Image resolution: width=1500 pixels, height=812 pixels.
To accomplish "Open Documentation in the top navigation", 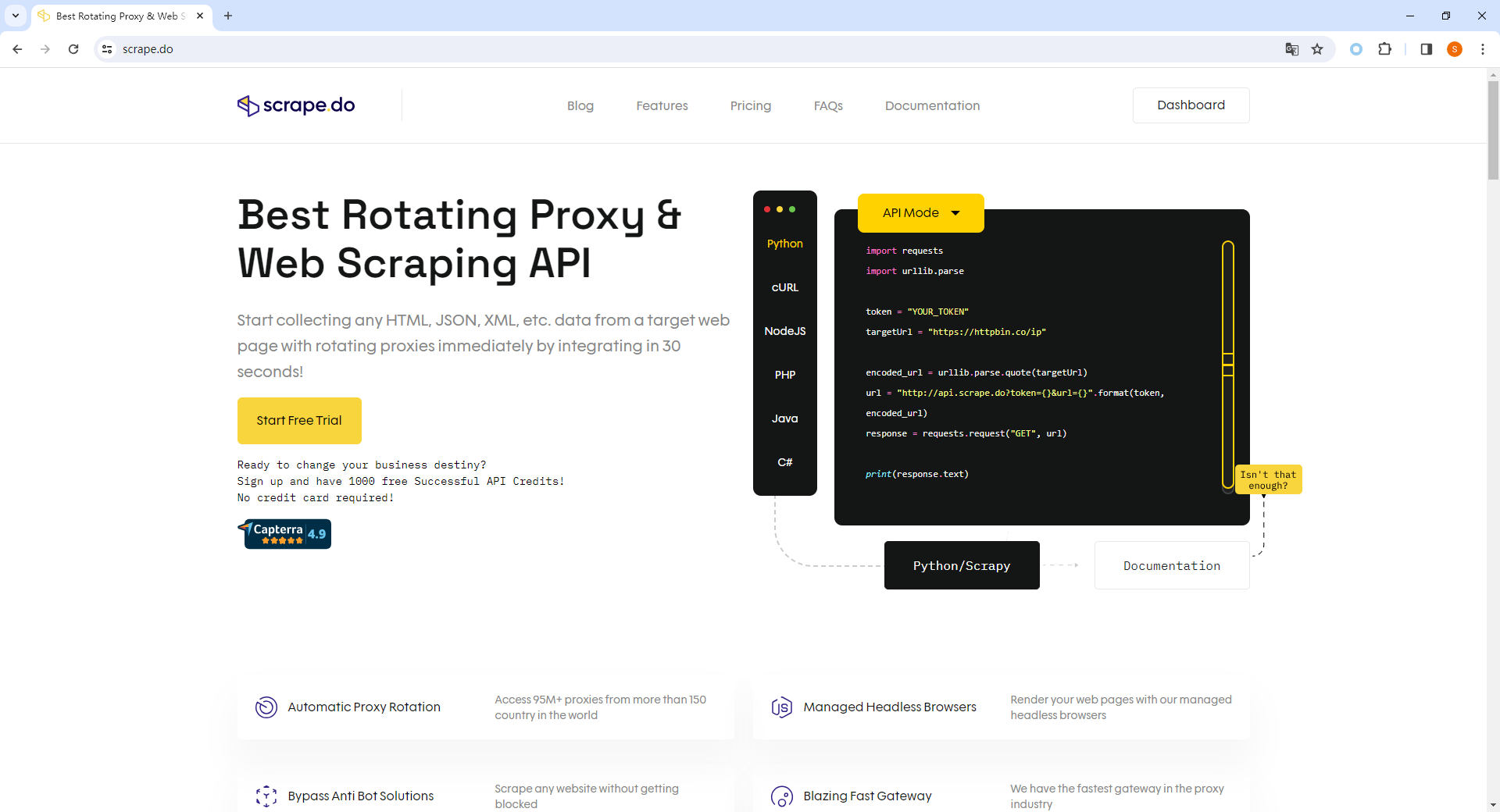I will [x=932, y=105].
